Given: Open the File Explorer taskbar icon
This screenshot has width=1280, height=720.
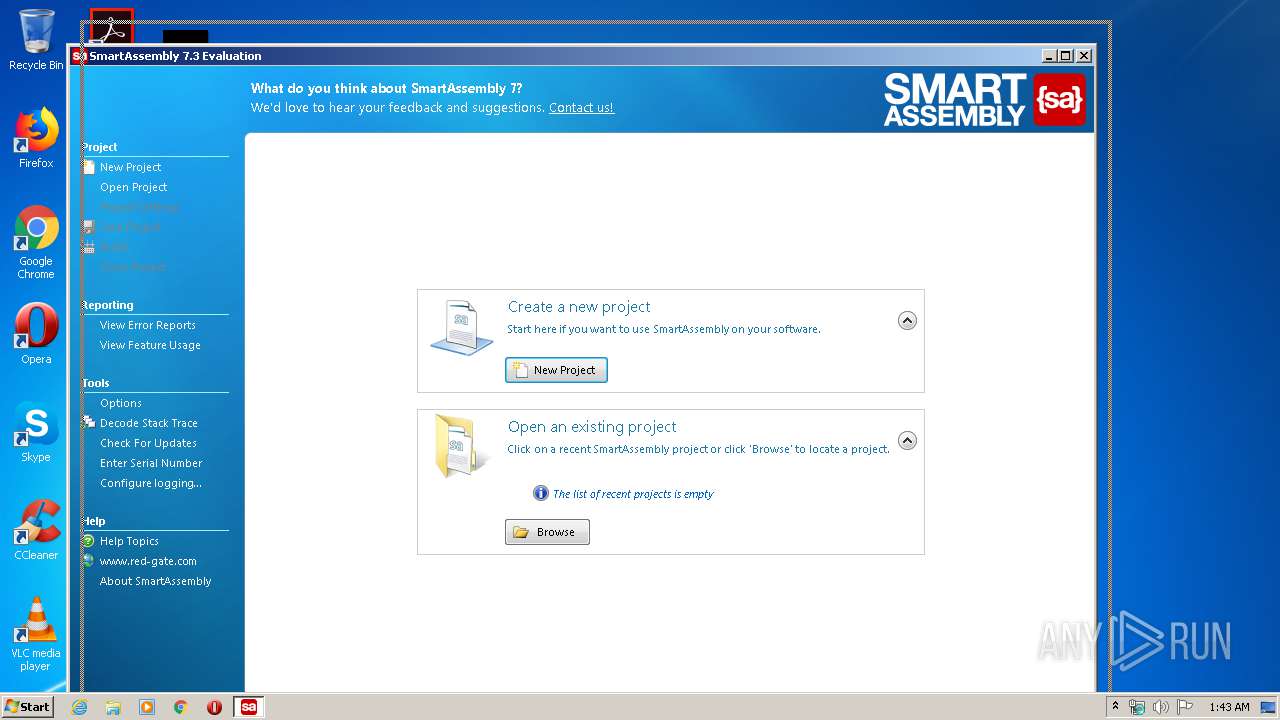Looking at the screenshot, I should point(113,707).
